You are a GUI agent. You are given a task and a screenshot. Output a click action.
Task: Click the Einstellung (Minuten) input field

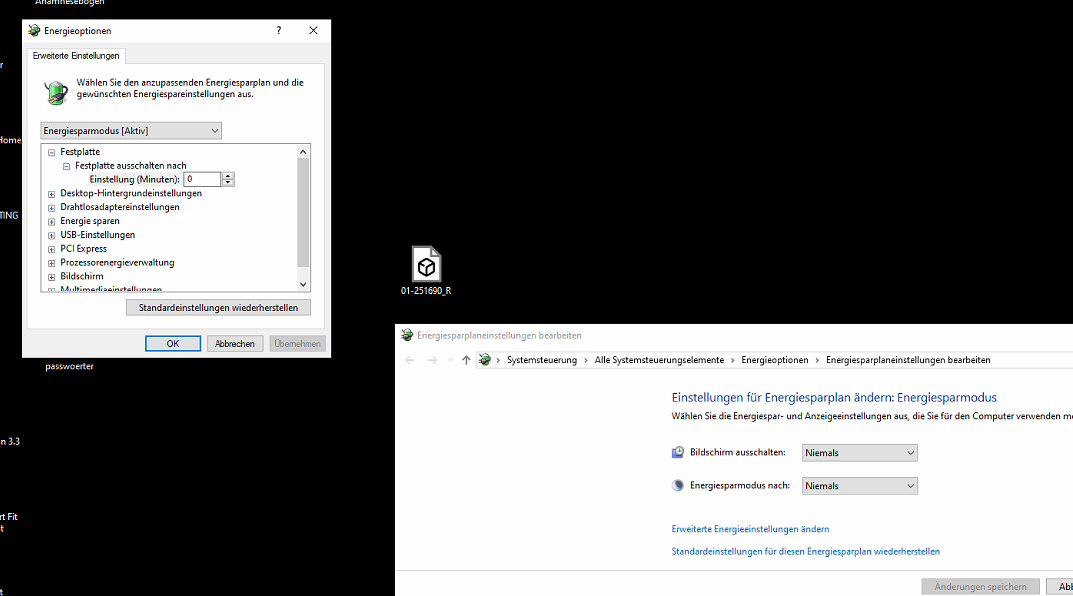click(x=202, y=179)
